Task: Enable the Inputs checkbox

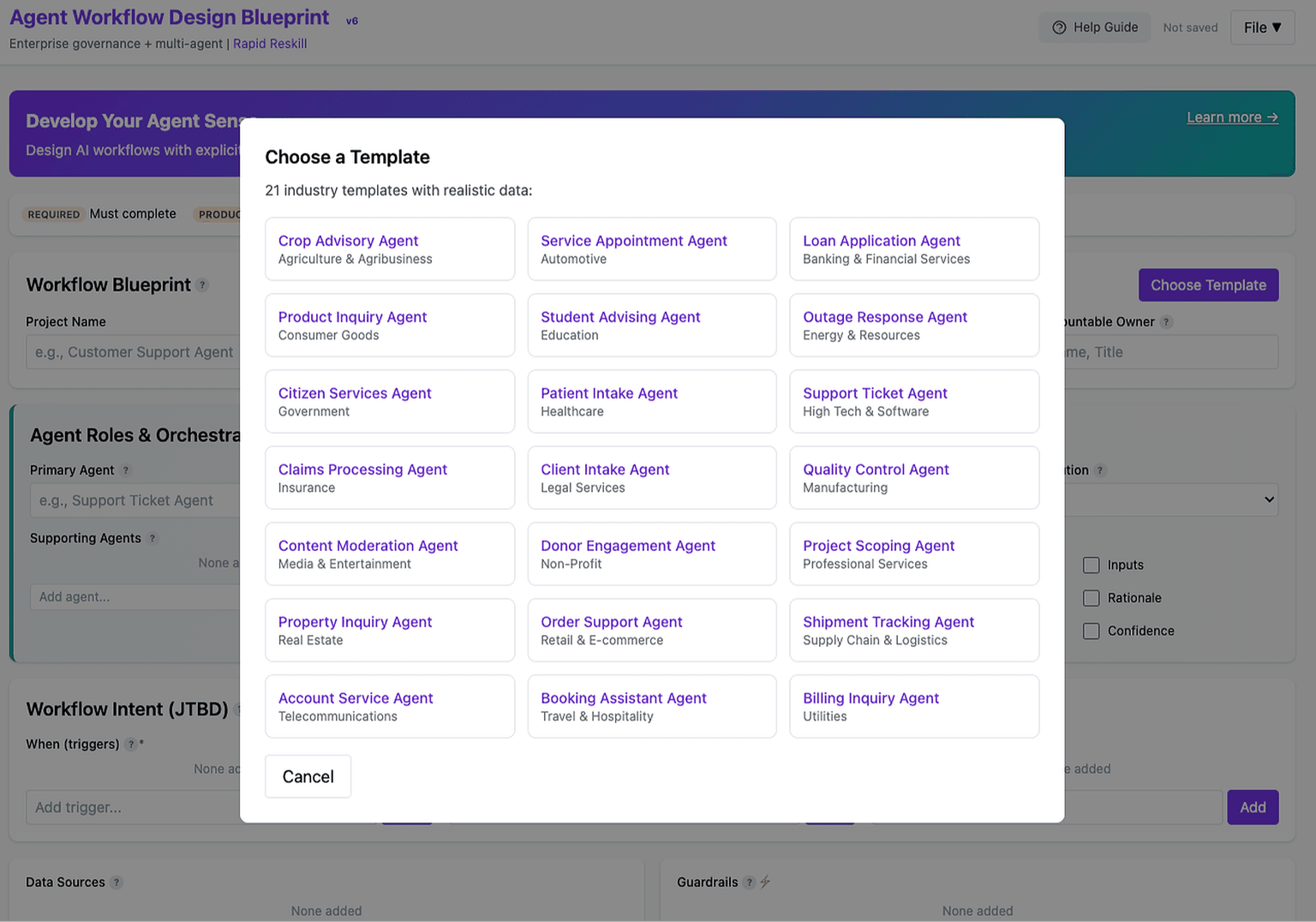Action: pos(1091,565)
